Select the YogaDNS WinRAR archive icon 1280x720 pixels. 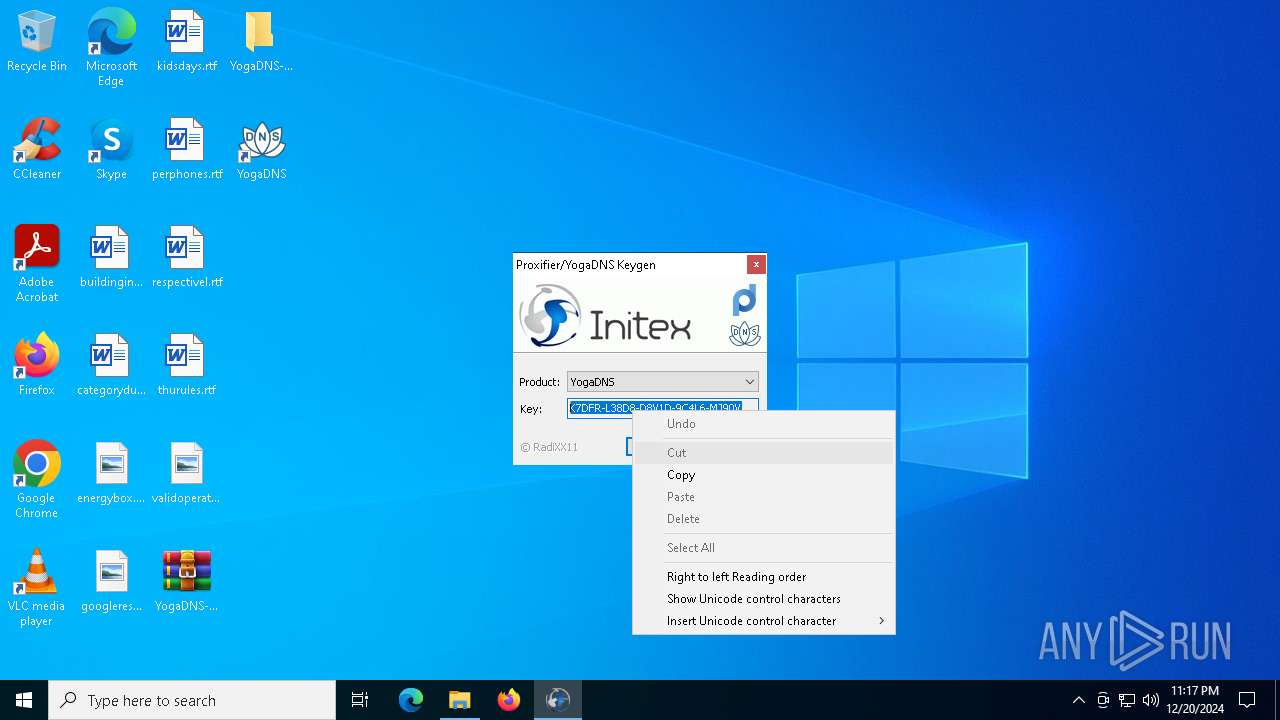pyautogui.click(x=186, y=582)
